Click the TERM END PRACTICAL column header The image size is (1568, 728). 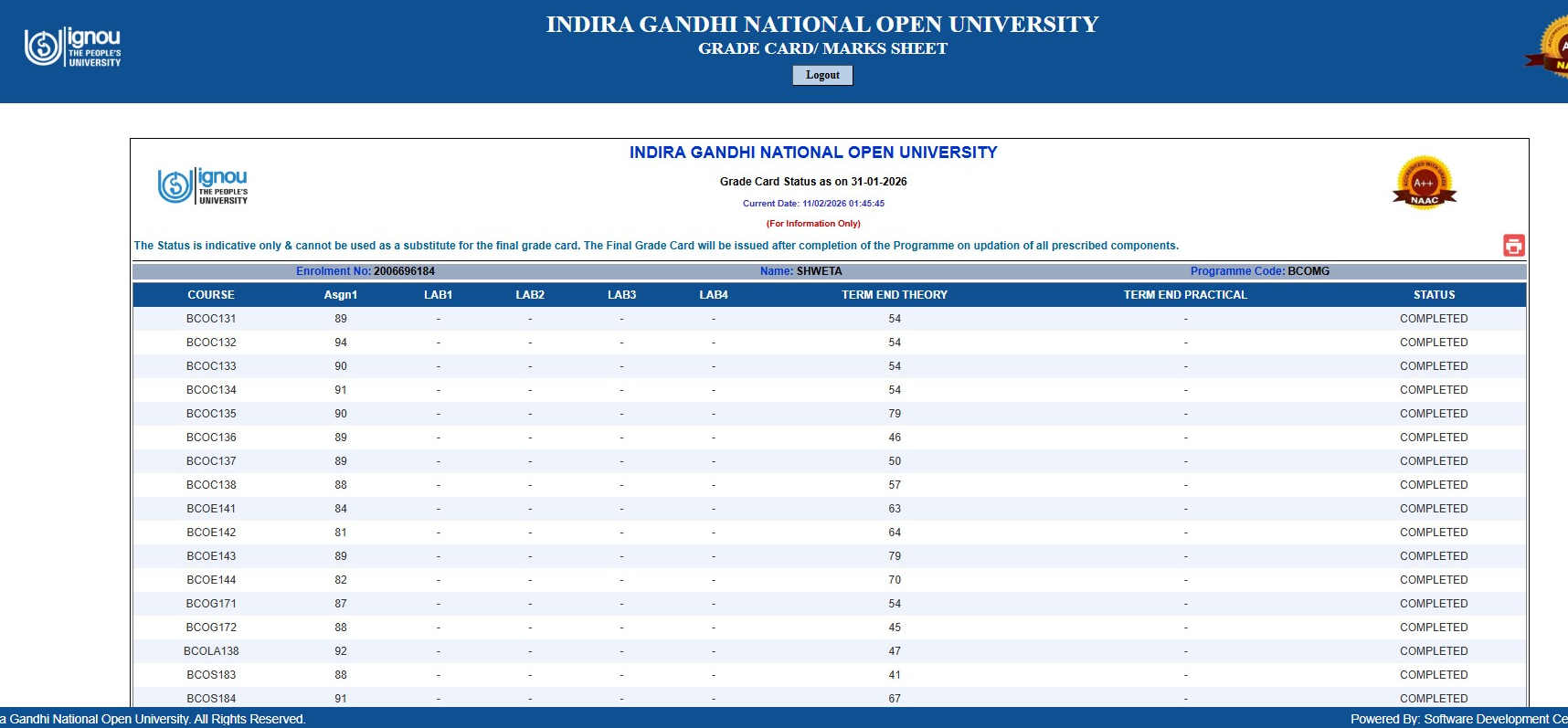pos(1185,295)
